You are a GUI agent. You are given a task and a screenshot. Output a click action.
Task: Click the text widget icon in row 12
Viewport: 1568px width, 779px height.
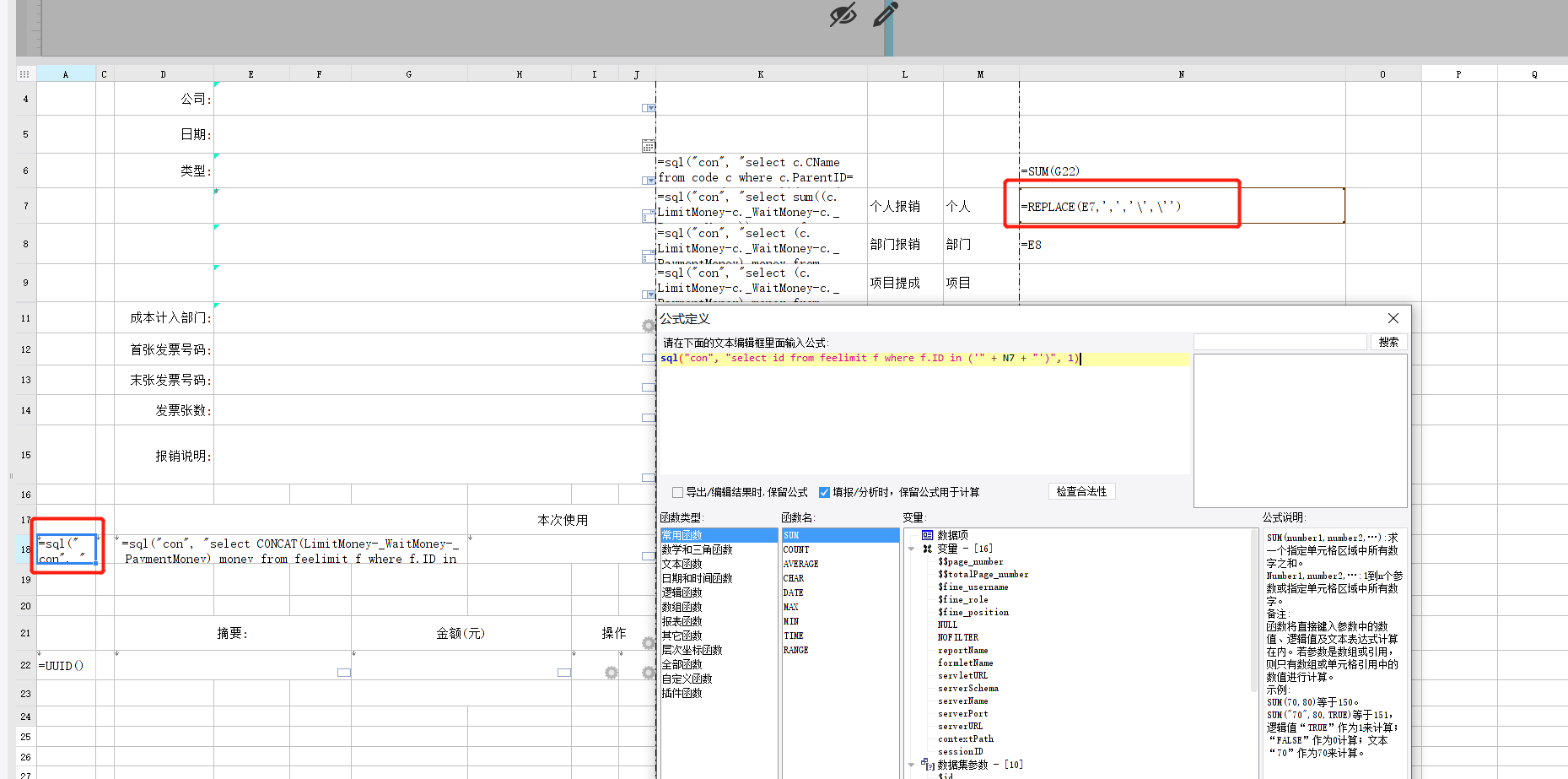coord(648,358)
